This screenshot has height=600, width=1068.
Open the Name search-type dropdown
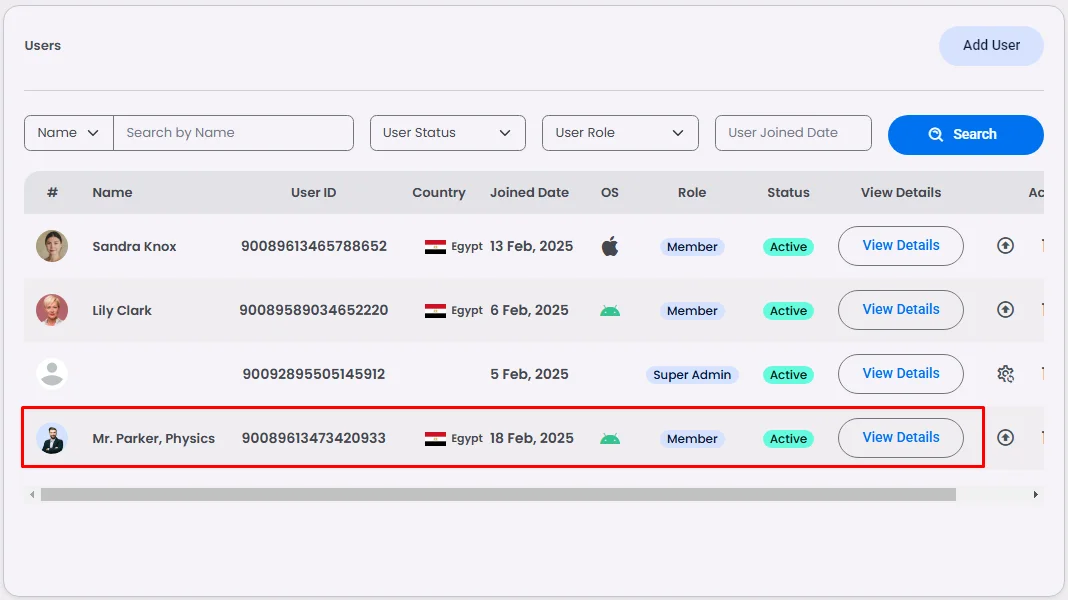pos(69,133)
